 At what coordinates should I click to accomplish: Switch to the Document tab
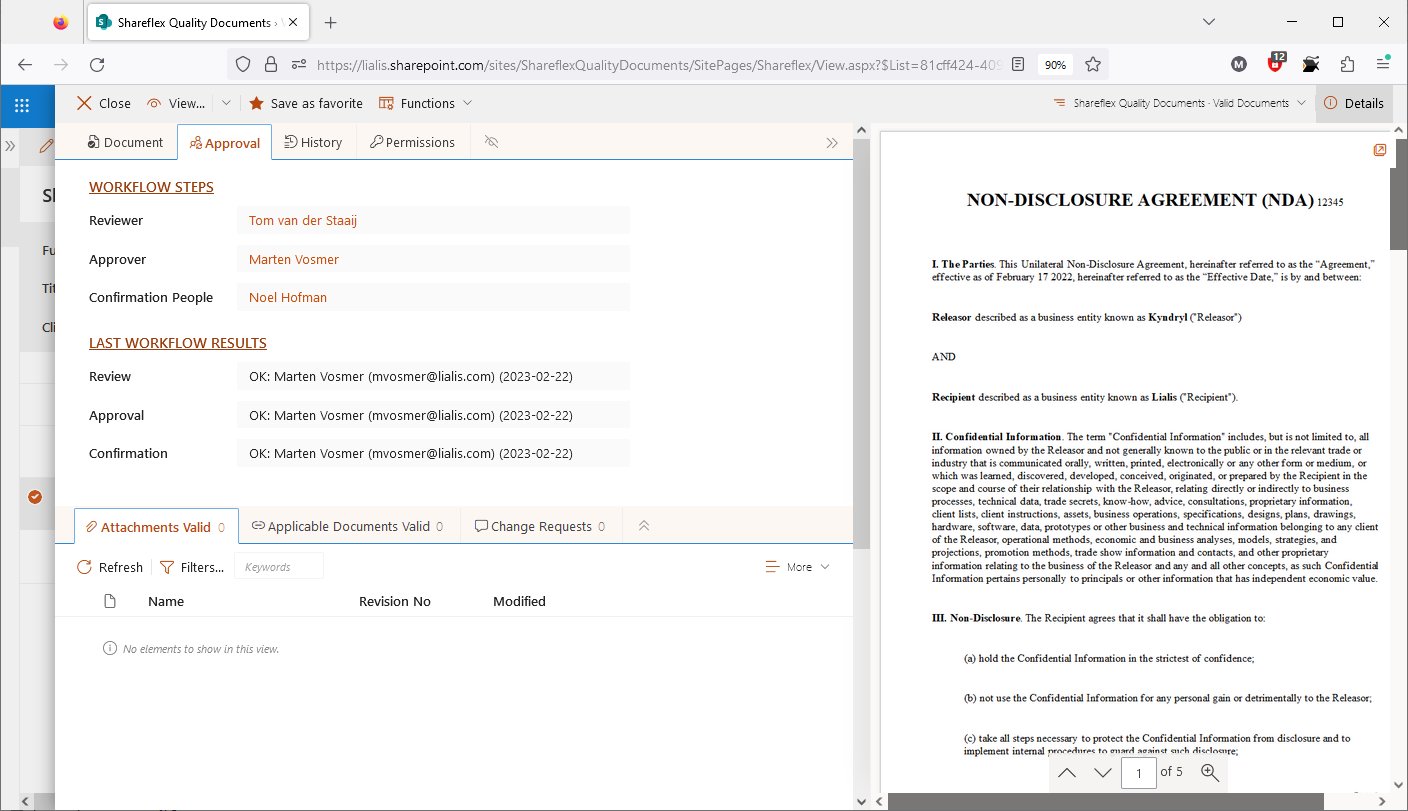pos(125,142)
